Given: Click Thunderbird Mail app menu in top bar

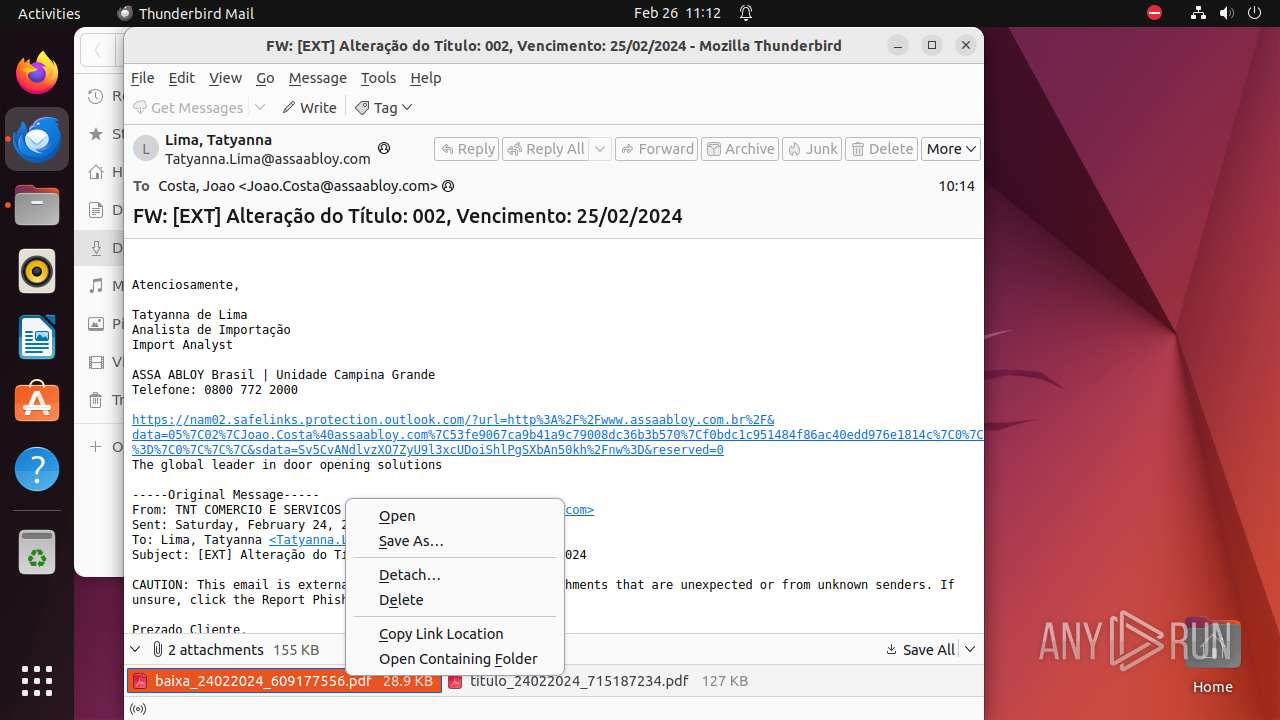Looking at the screenshot, I should (186, 13).
